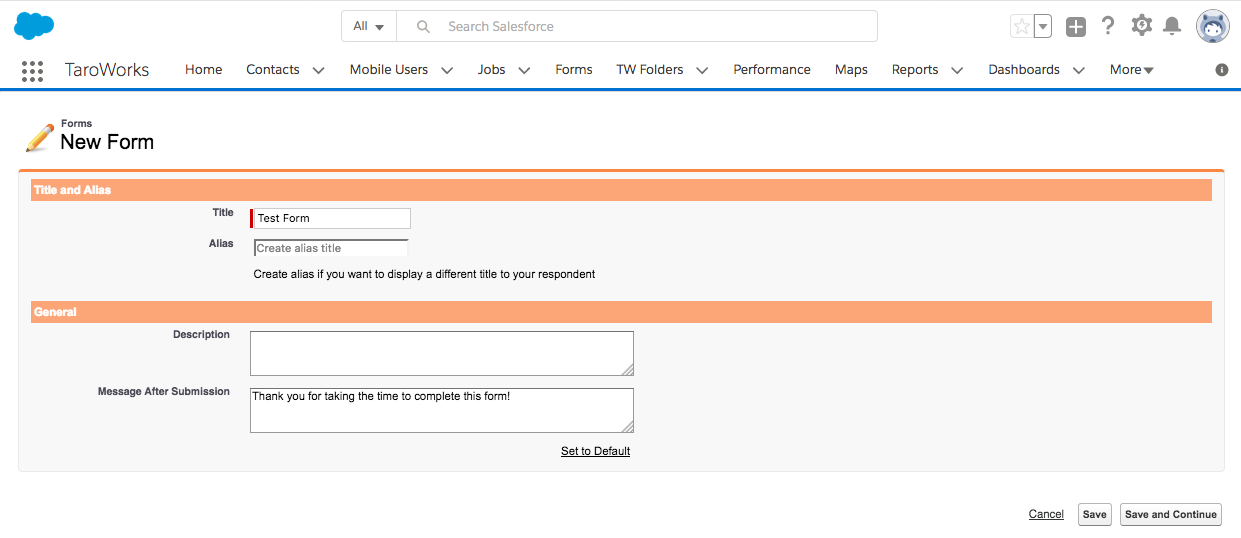Open the Dashboards tab

tap(1024, 70)
